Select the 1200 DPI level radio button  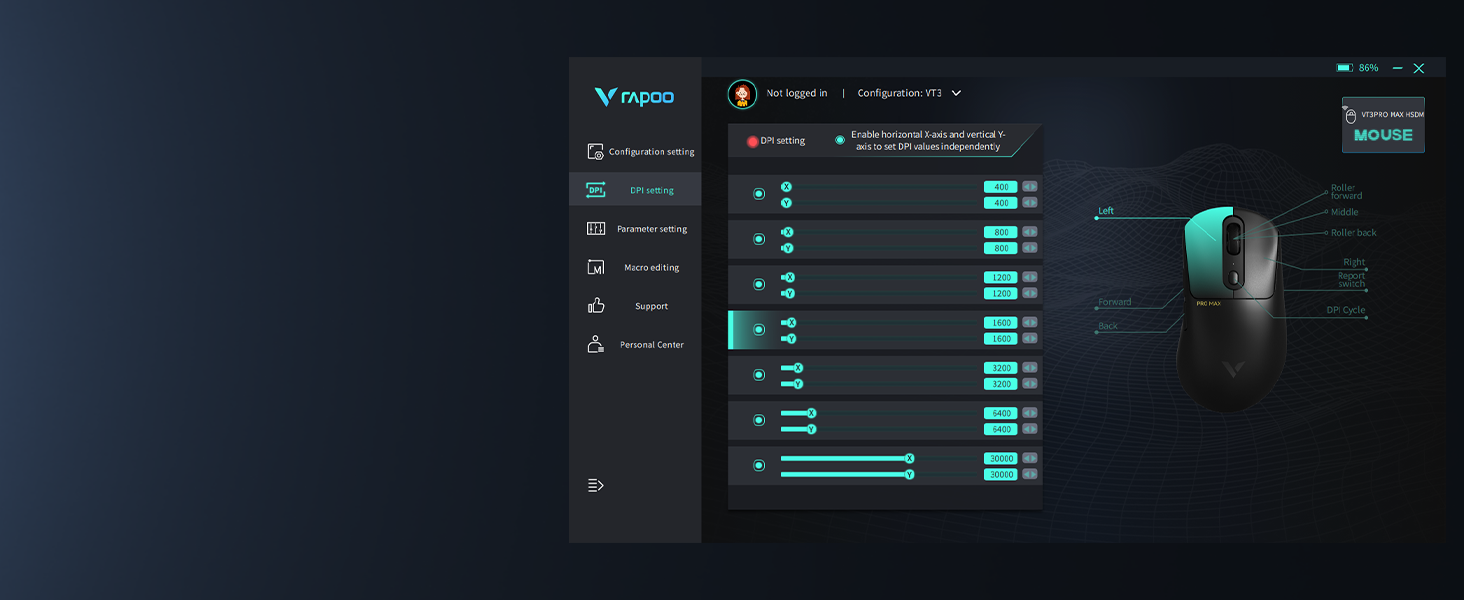pos(759,285)
